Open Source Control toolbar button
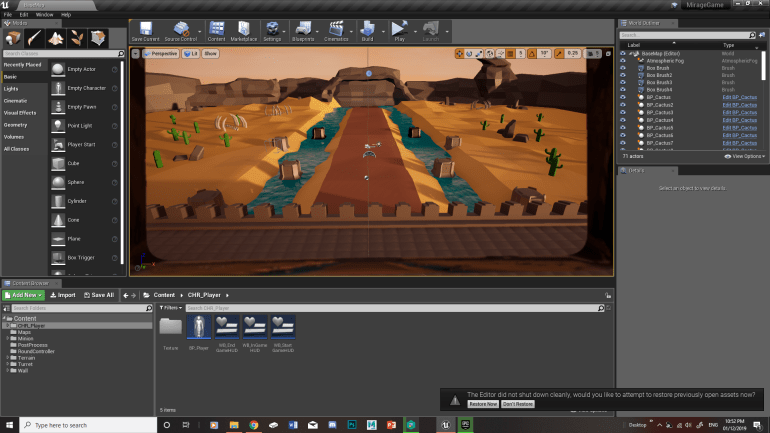 [181, 31]
